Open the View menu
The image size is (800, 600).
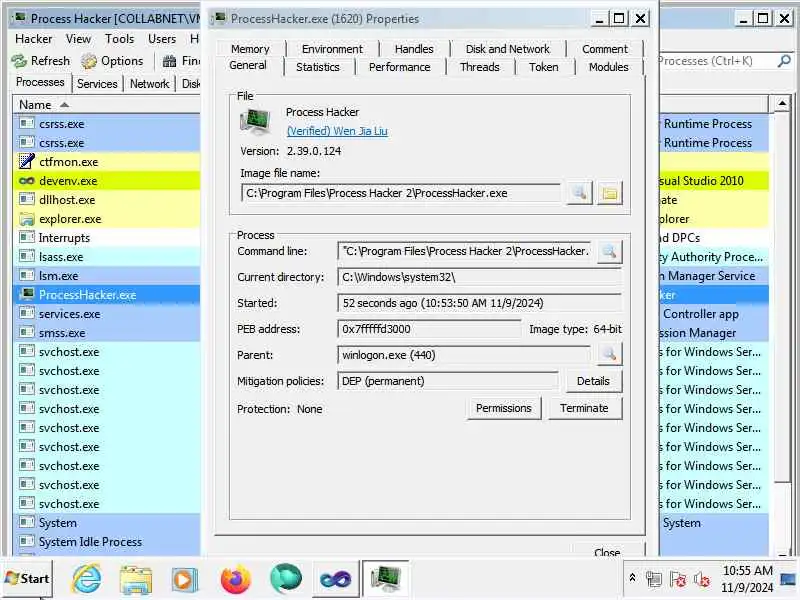point(78,39)
